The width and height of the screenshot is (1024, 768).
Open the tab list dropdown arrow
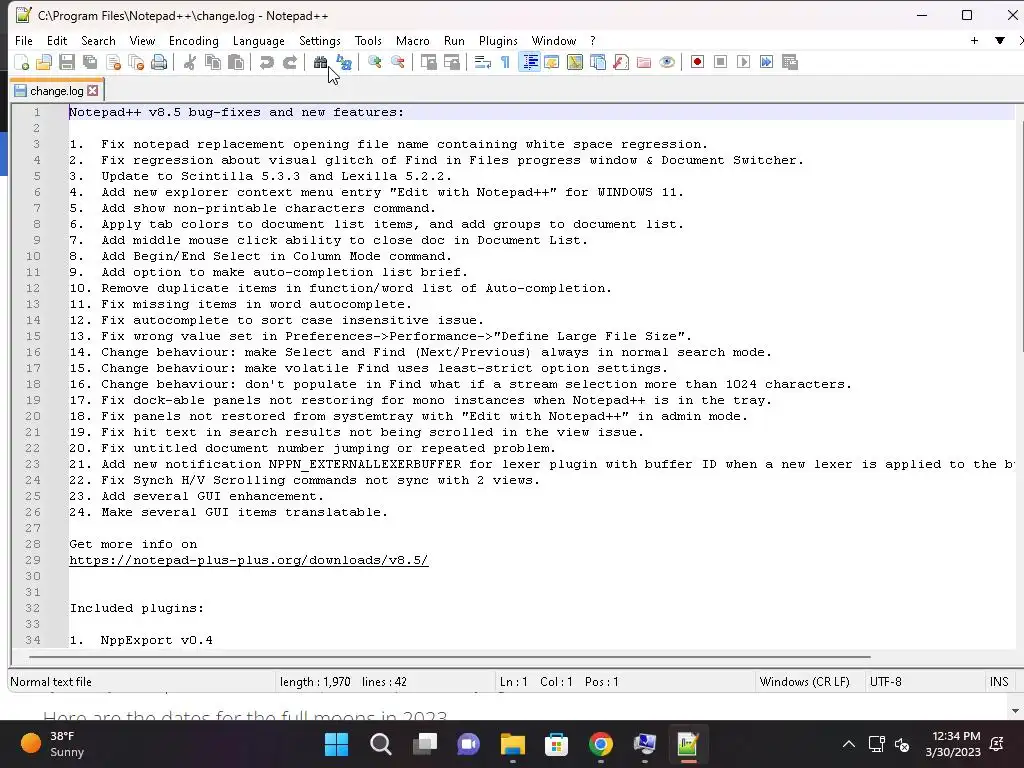click(999, 40)
